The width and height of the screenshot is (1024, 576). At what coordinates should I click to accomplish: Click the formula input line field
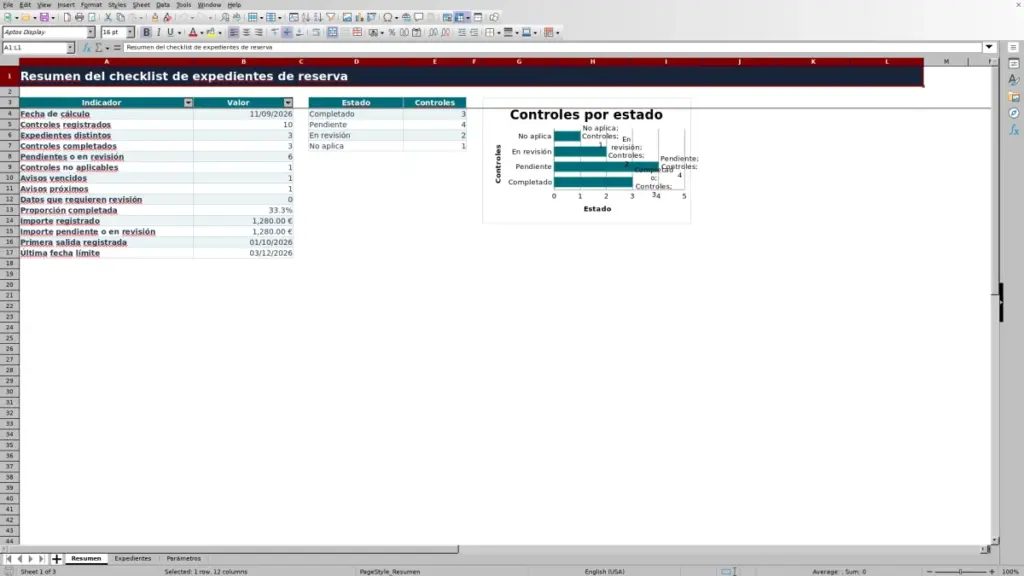pyautogui.click(x=552, y=47)
